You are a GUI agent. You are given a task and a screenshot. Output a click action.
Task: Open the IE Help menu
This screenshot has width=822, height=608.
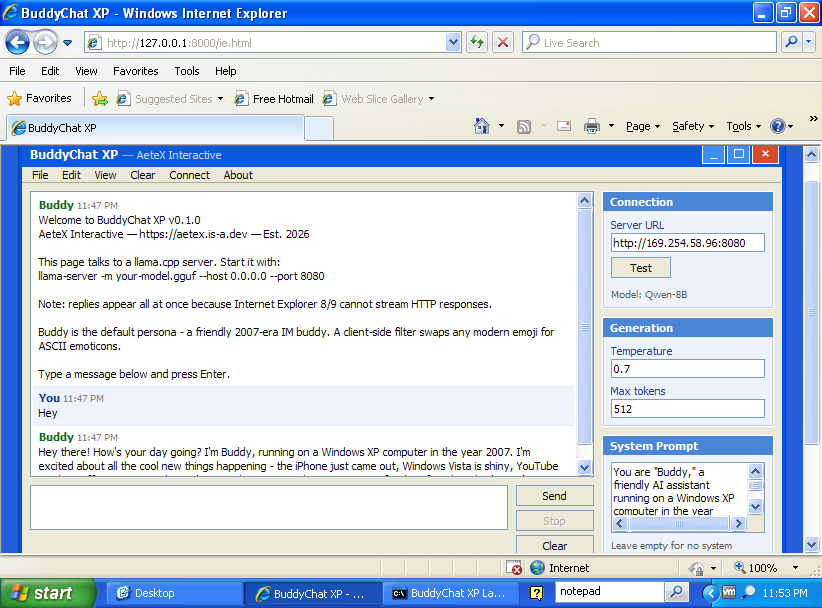(x=225, y=71)
